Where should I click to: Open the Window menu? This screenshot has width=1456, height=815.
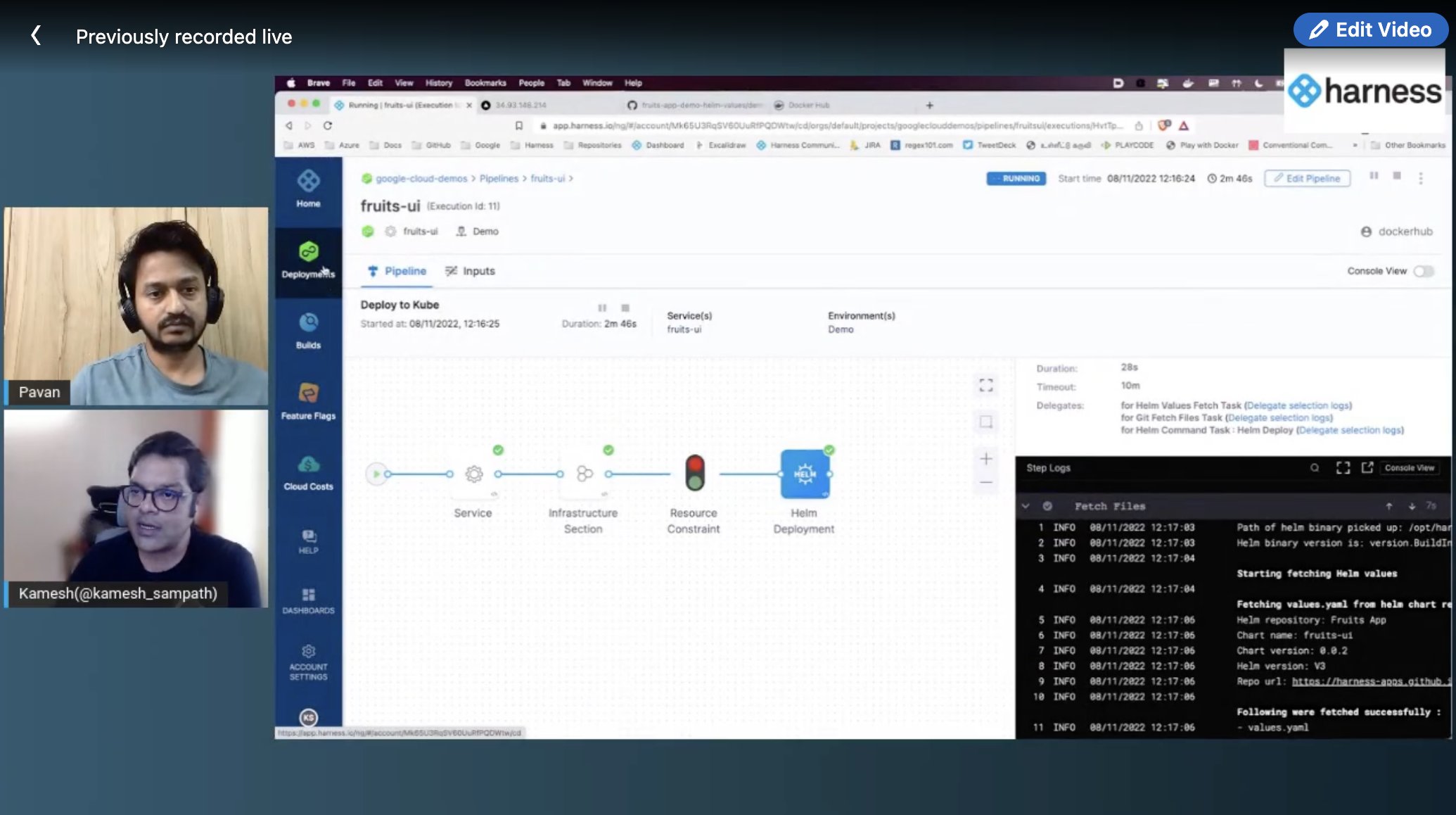[x=597, y=83]
